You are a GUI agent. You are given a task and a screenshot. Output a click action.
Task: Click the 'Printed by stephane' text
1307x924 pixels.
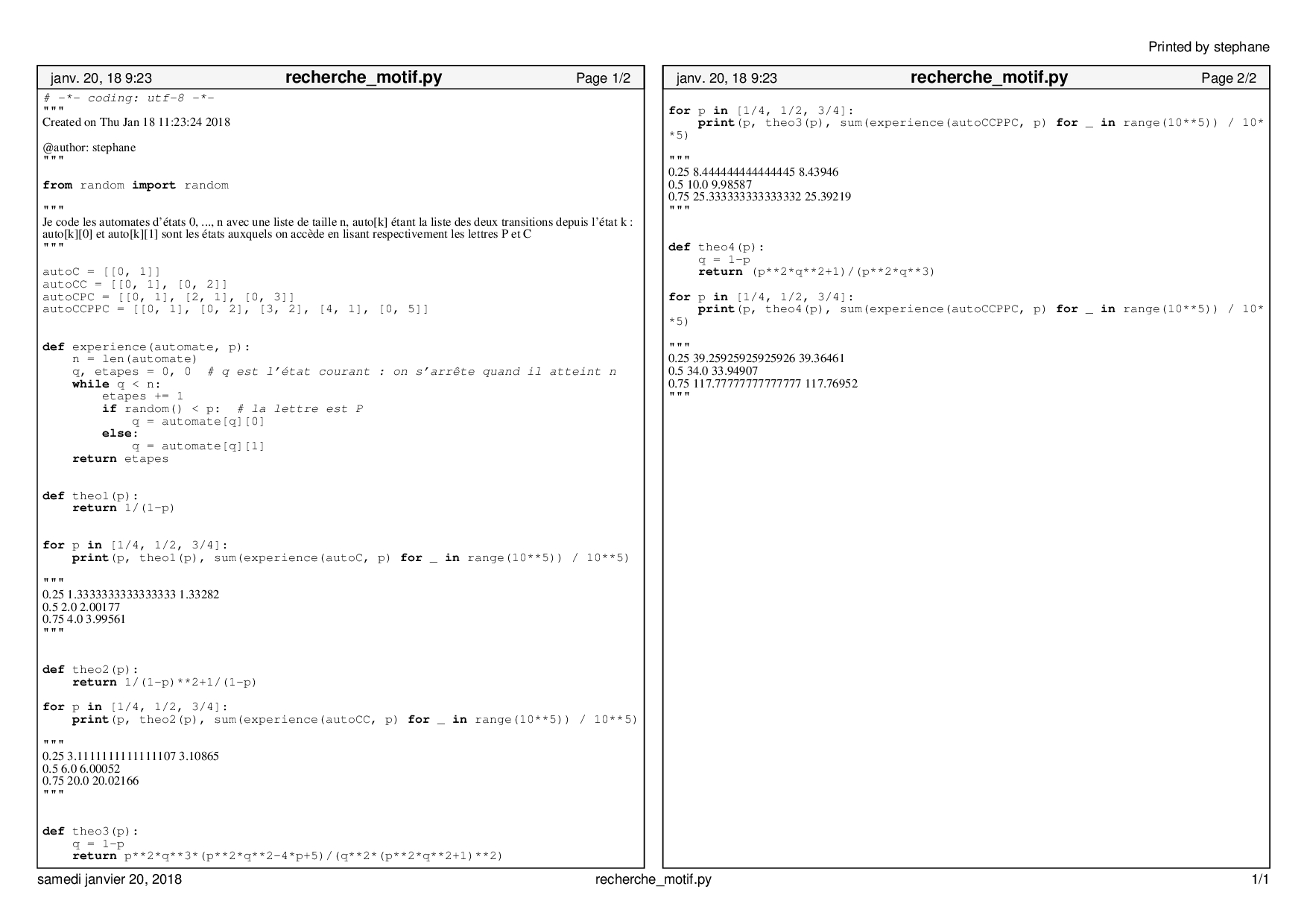click(1208, 47)
